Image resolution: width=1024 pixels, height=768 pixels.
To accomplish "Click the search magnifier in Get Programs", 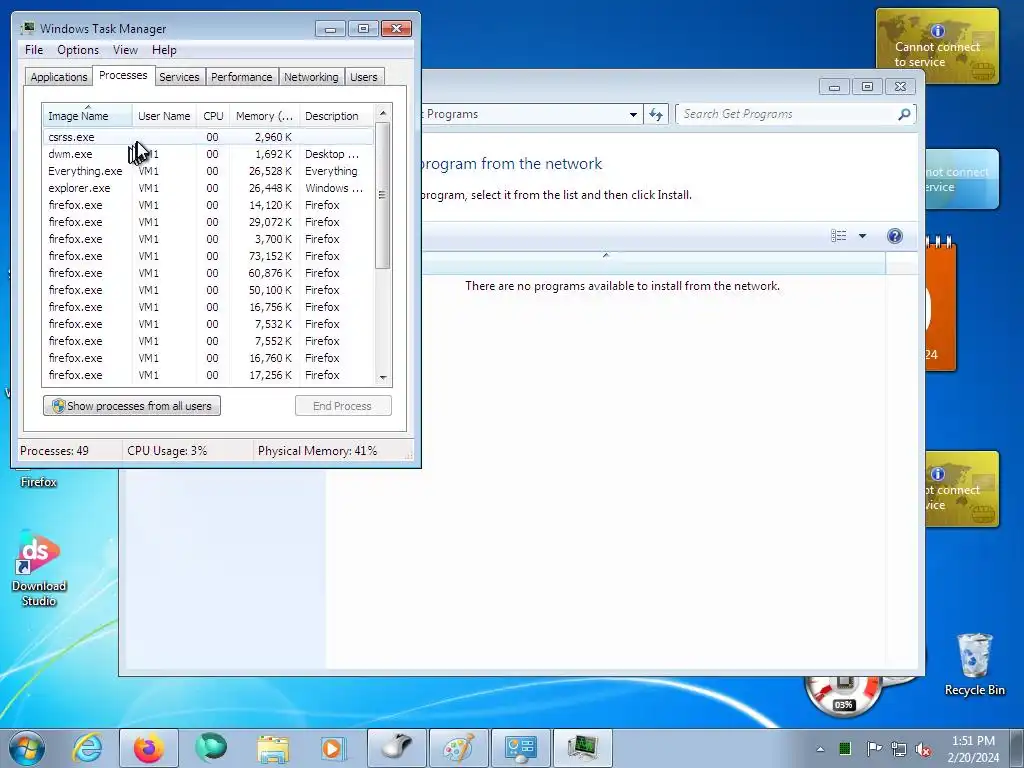I will click(x=904, y=114).
